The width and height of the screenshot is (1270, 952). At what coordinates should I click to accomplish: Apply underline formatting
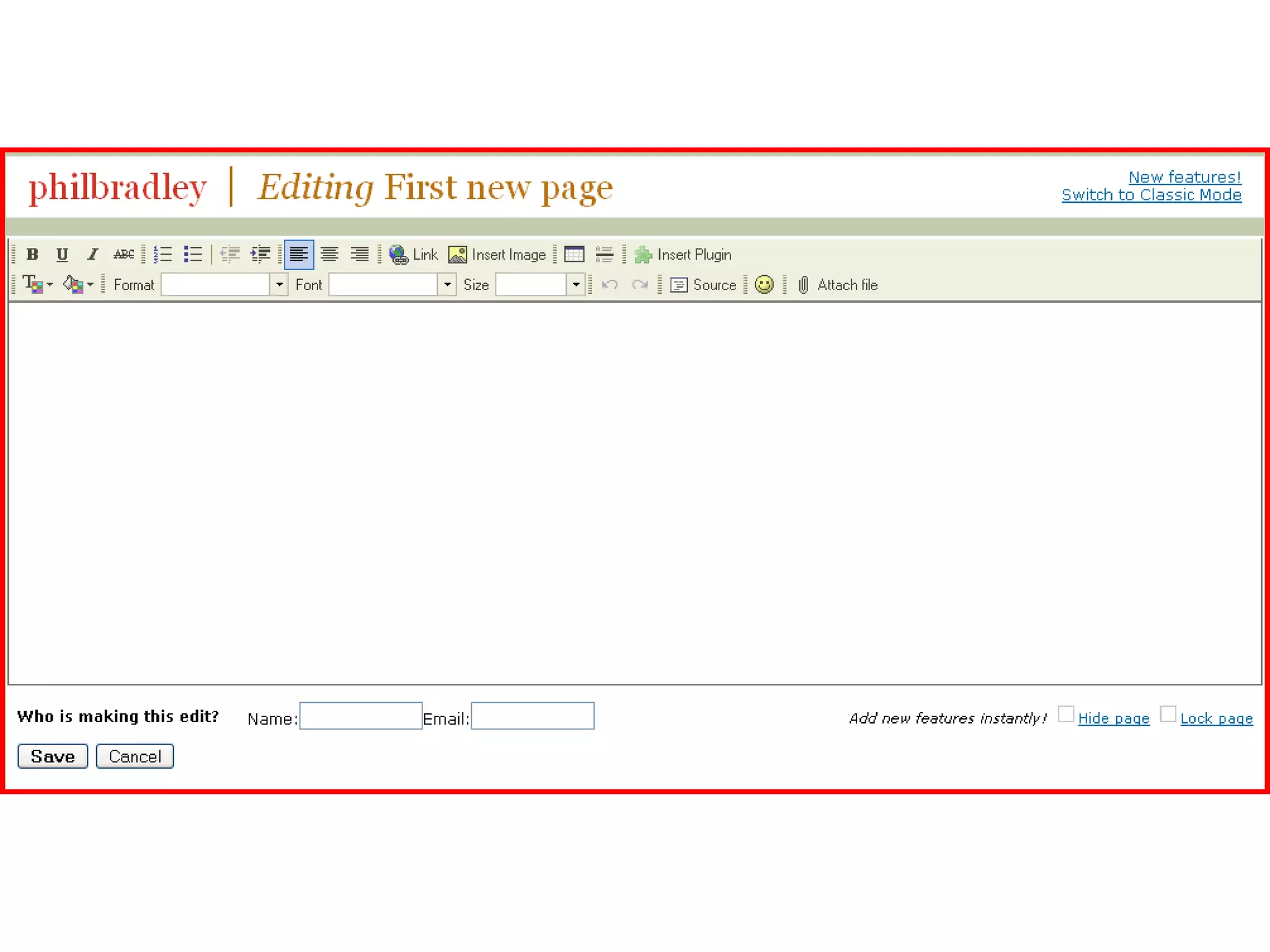pos(62,254)
